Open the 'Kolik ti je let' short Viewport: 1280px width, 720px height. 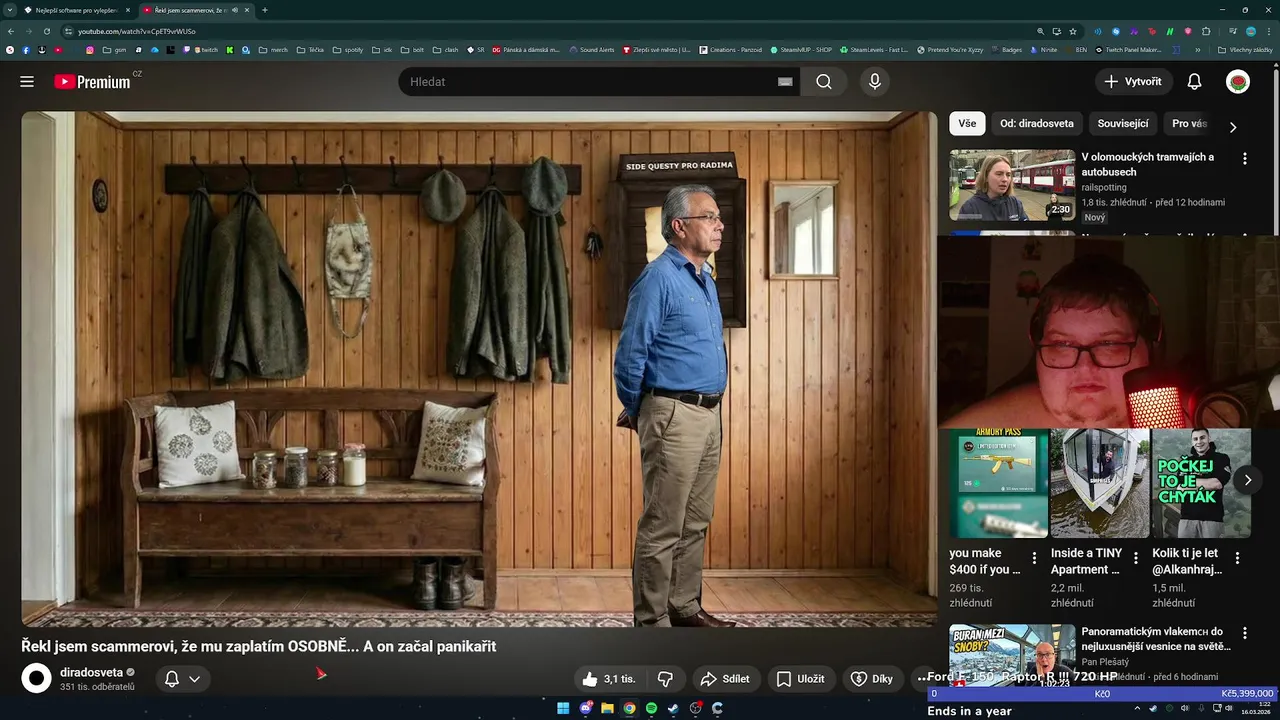click(1201, 483)
